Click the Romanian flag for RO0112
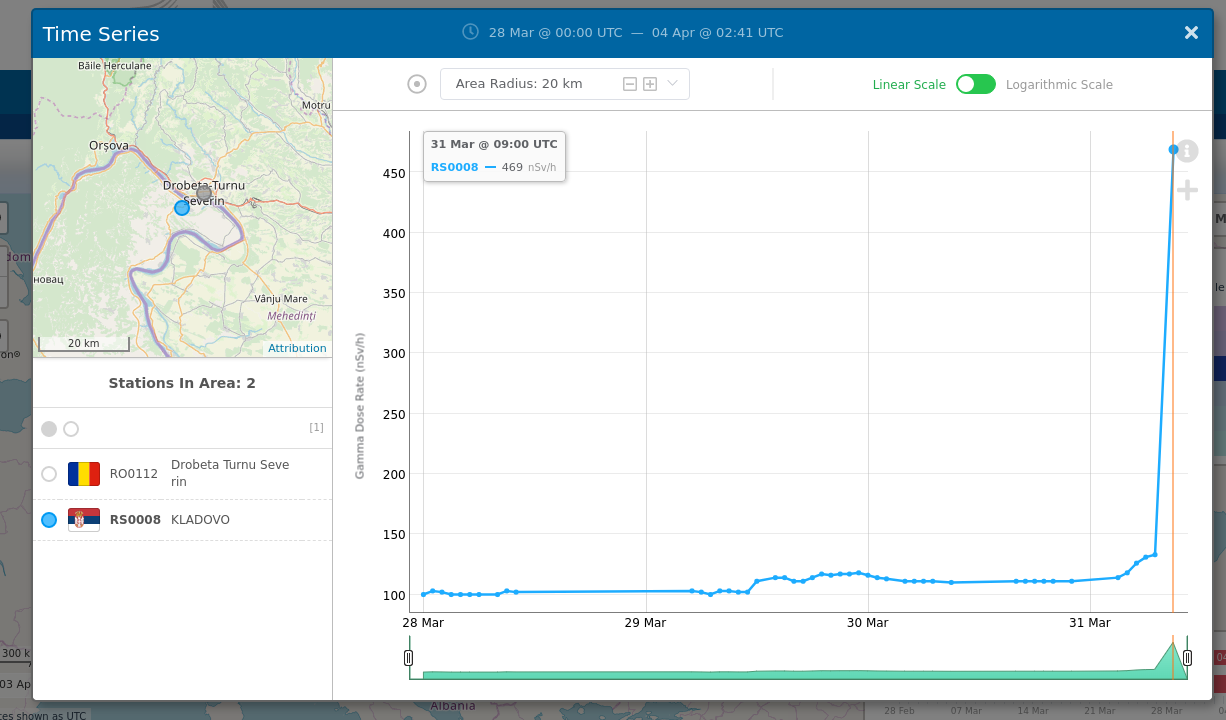The height and width of the screenshot is (720, 1226). (x=84, y=474)
